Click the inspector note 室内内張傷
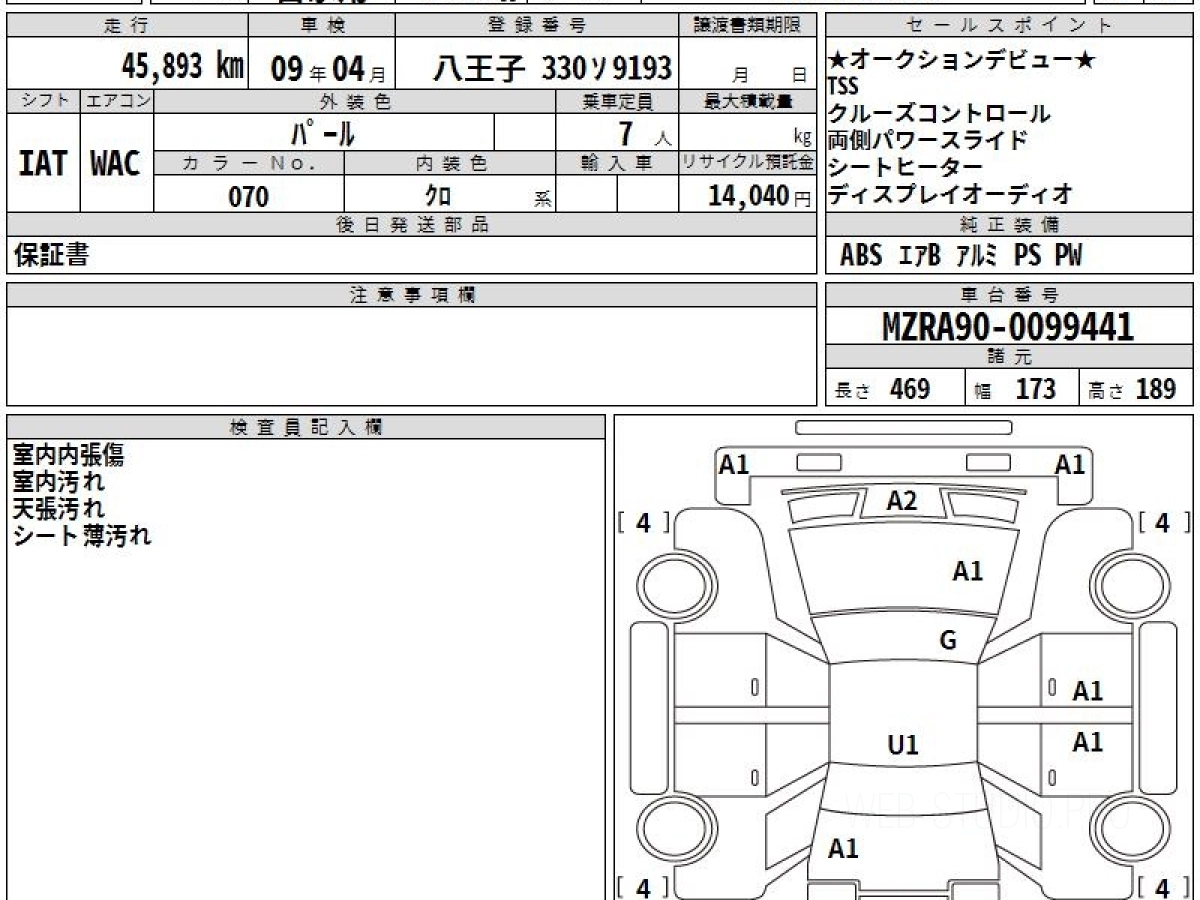The width and height of the screenshot is (1200, 900). [x=69, y=456]
